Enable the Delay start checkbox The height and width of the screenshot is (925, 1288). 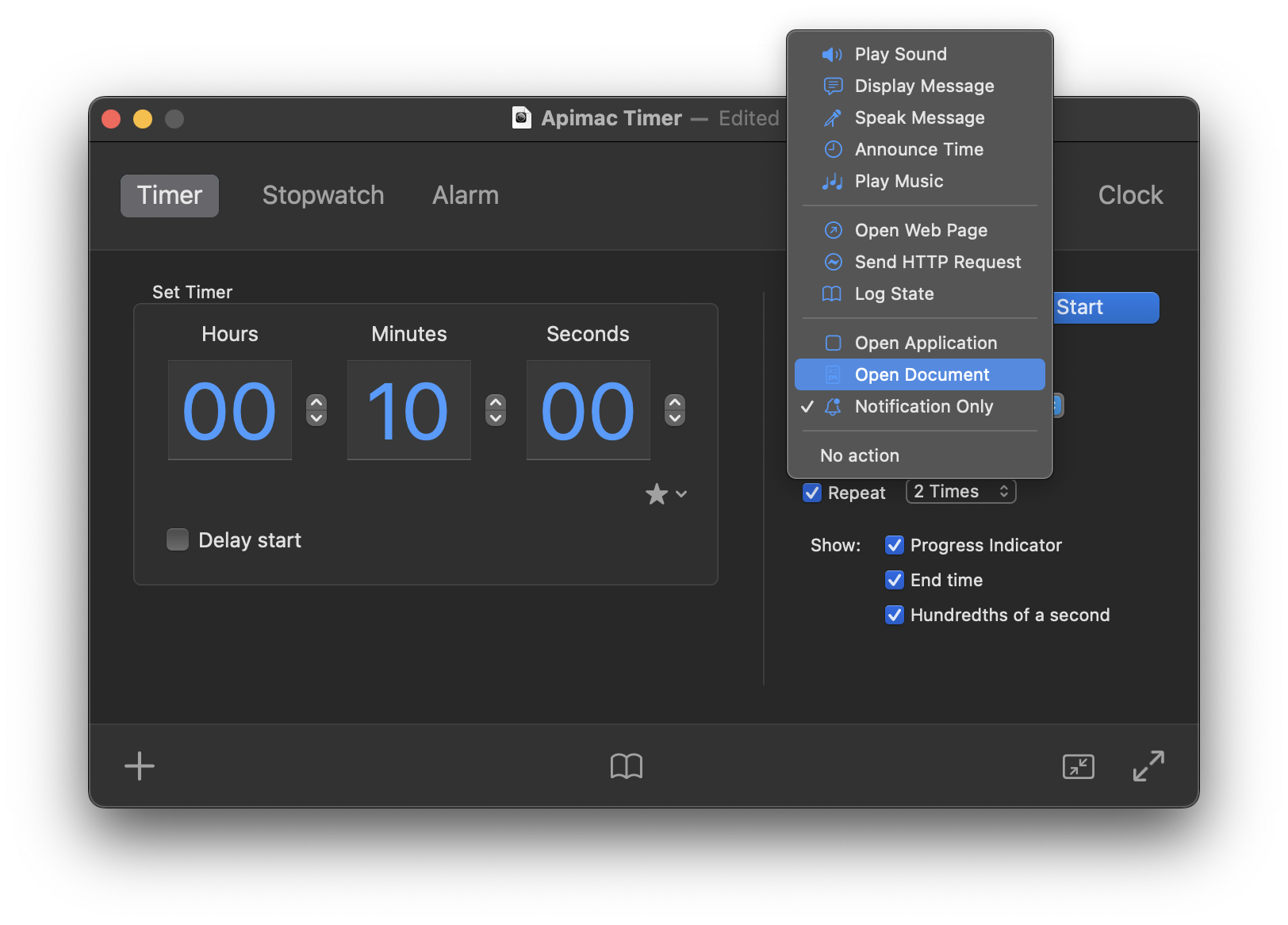178,540
